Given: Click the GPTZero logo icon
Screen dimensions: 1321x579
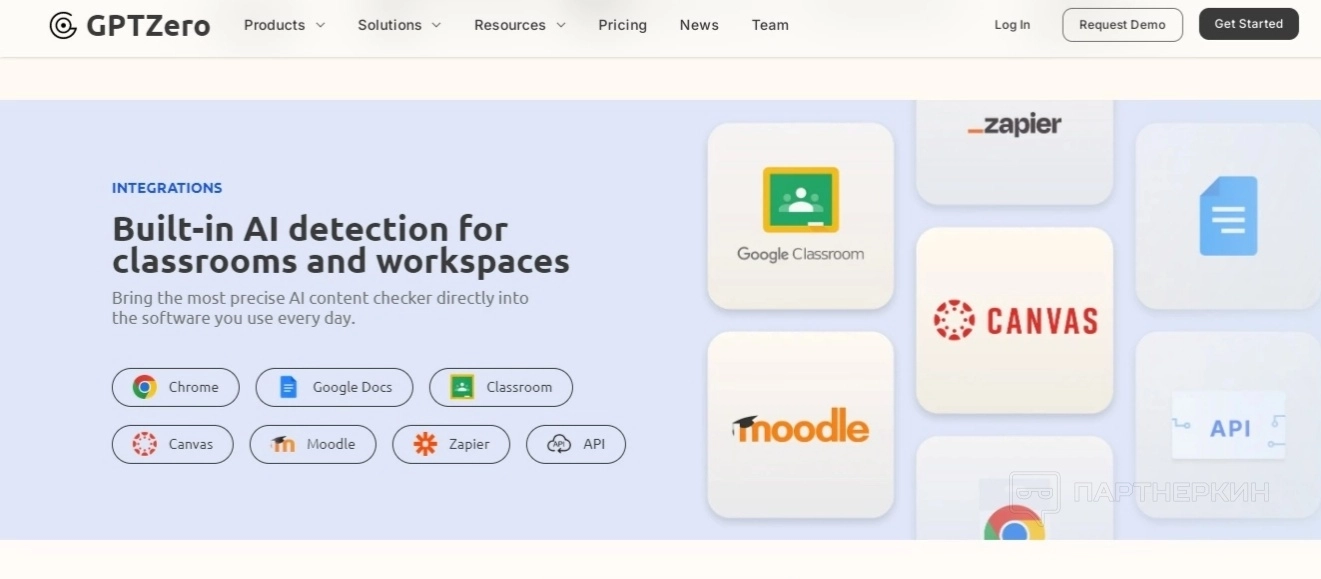Looking at the screenshot, I should pyautogui.click(x=63, y=25).
